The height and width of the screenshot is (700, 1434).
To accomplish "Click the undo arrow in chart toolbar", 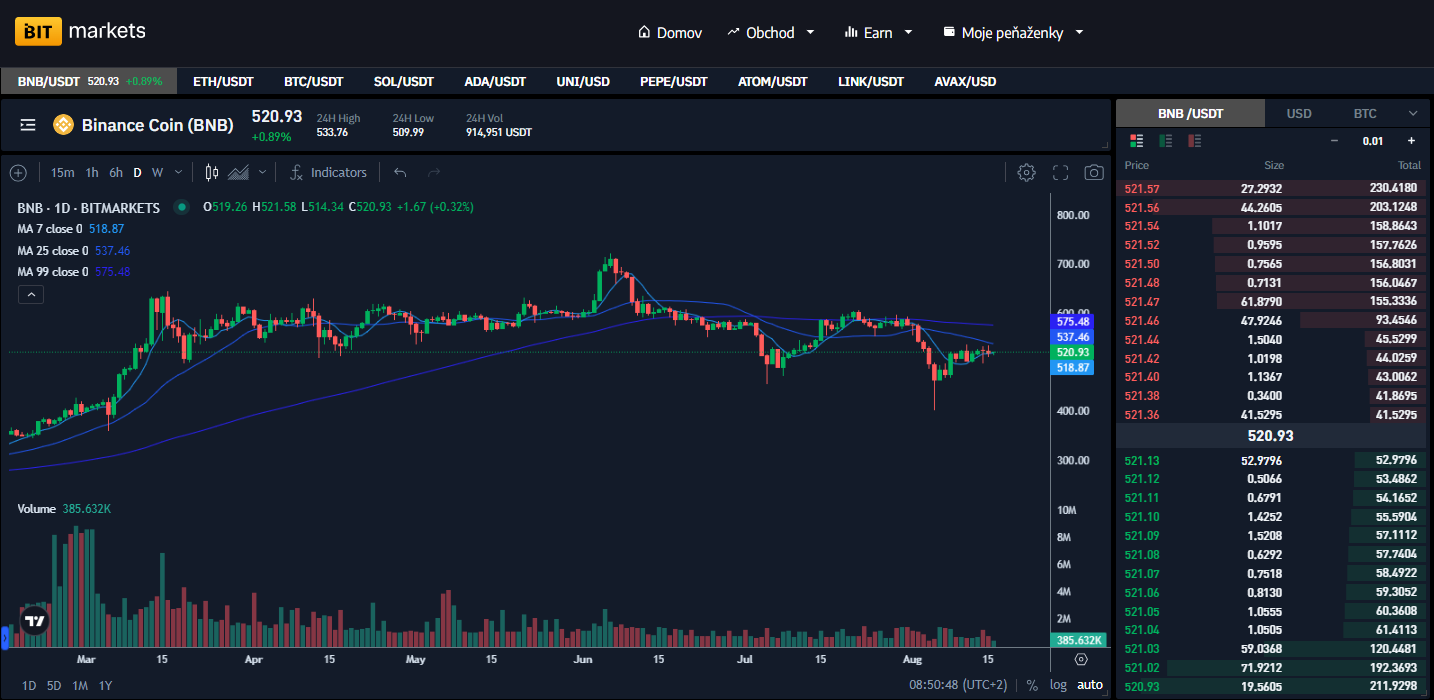I will click(x=400, y=173).
